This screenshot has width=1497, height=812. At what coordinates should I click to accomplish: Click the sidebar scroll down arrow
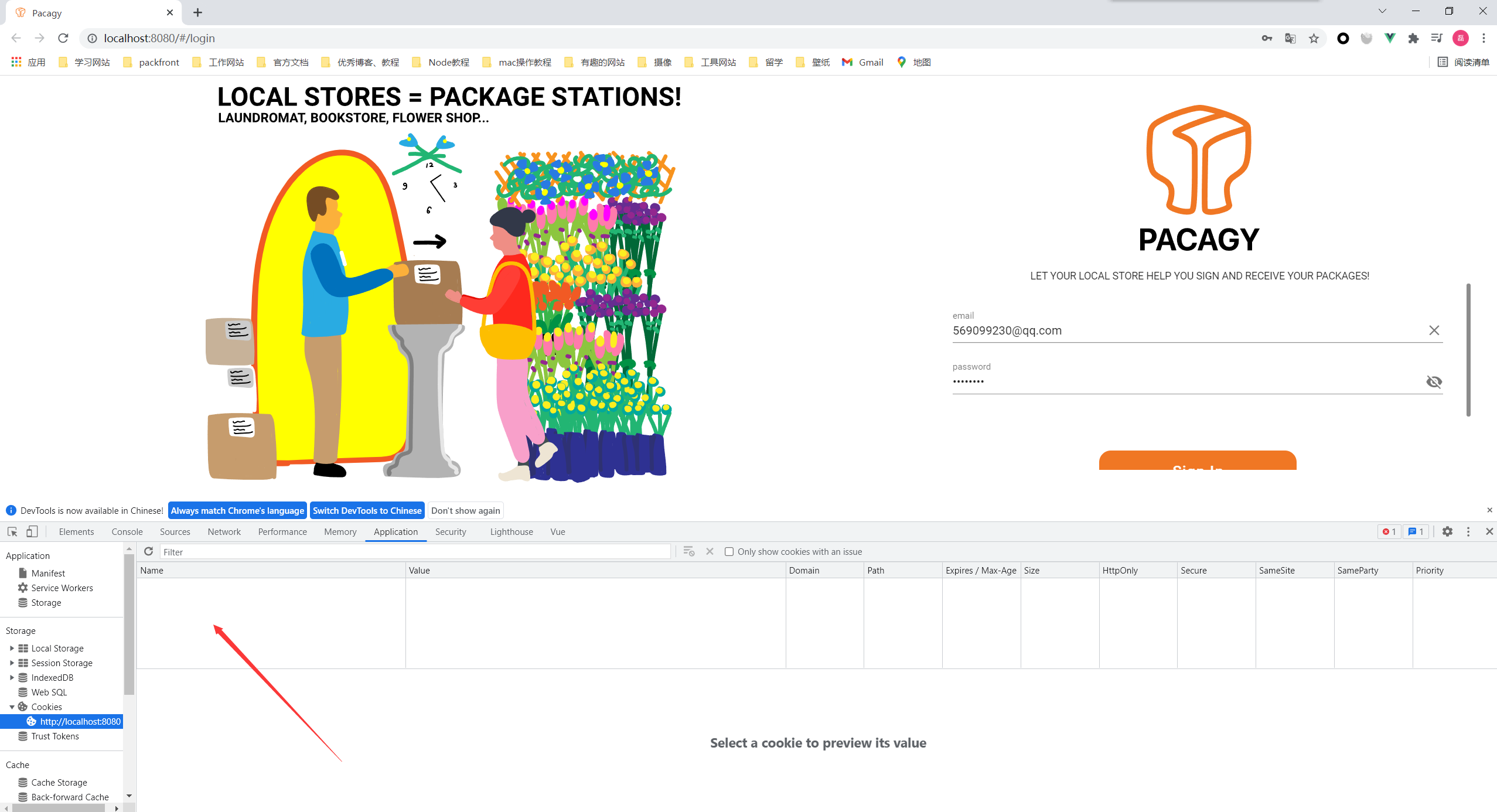pos(129,796)
